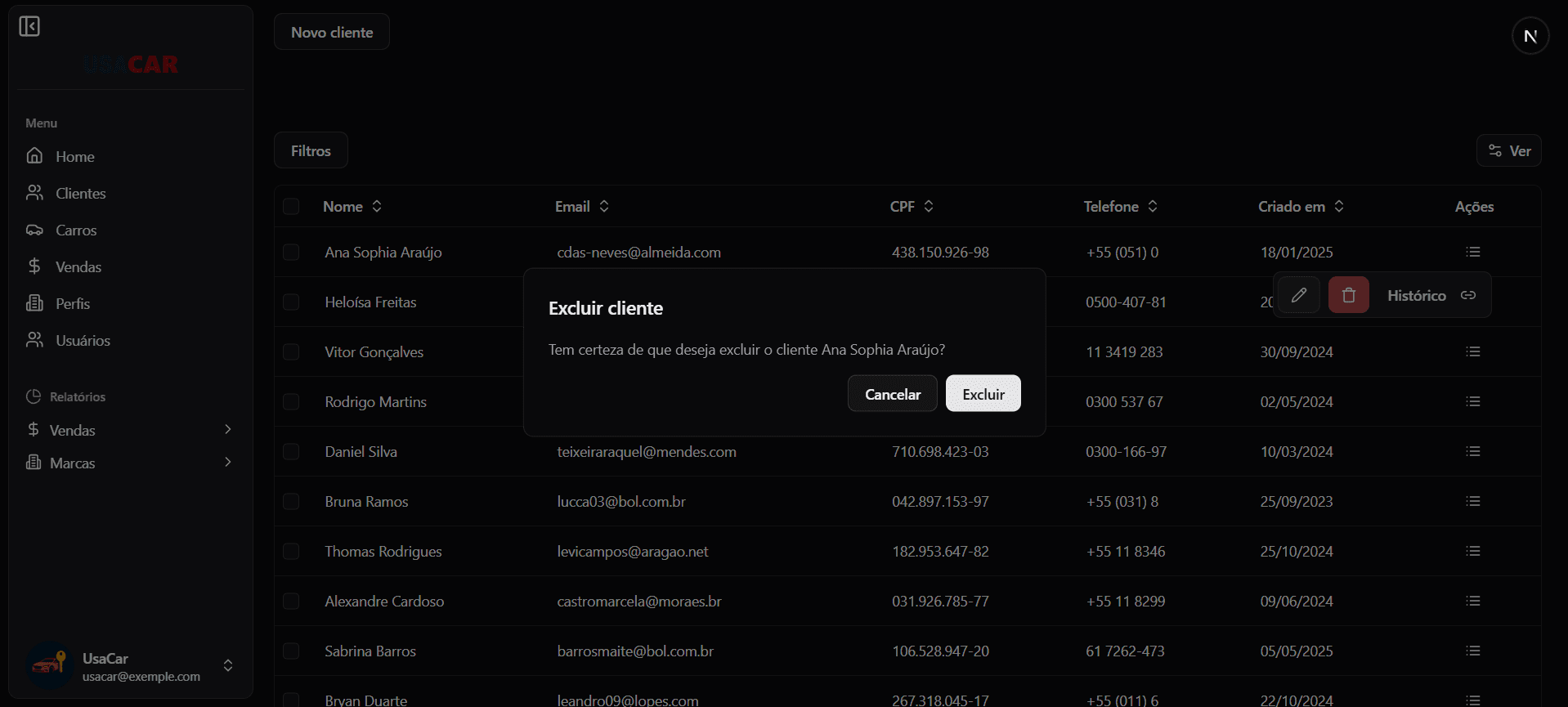Open actions list icon for Sabrina Barros

(x=1472, y=651)
